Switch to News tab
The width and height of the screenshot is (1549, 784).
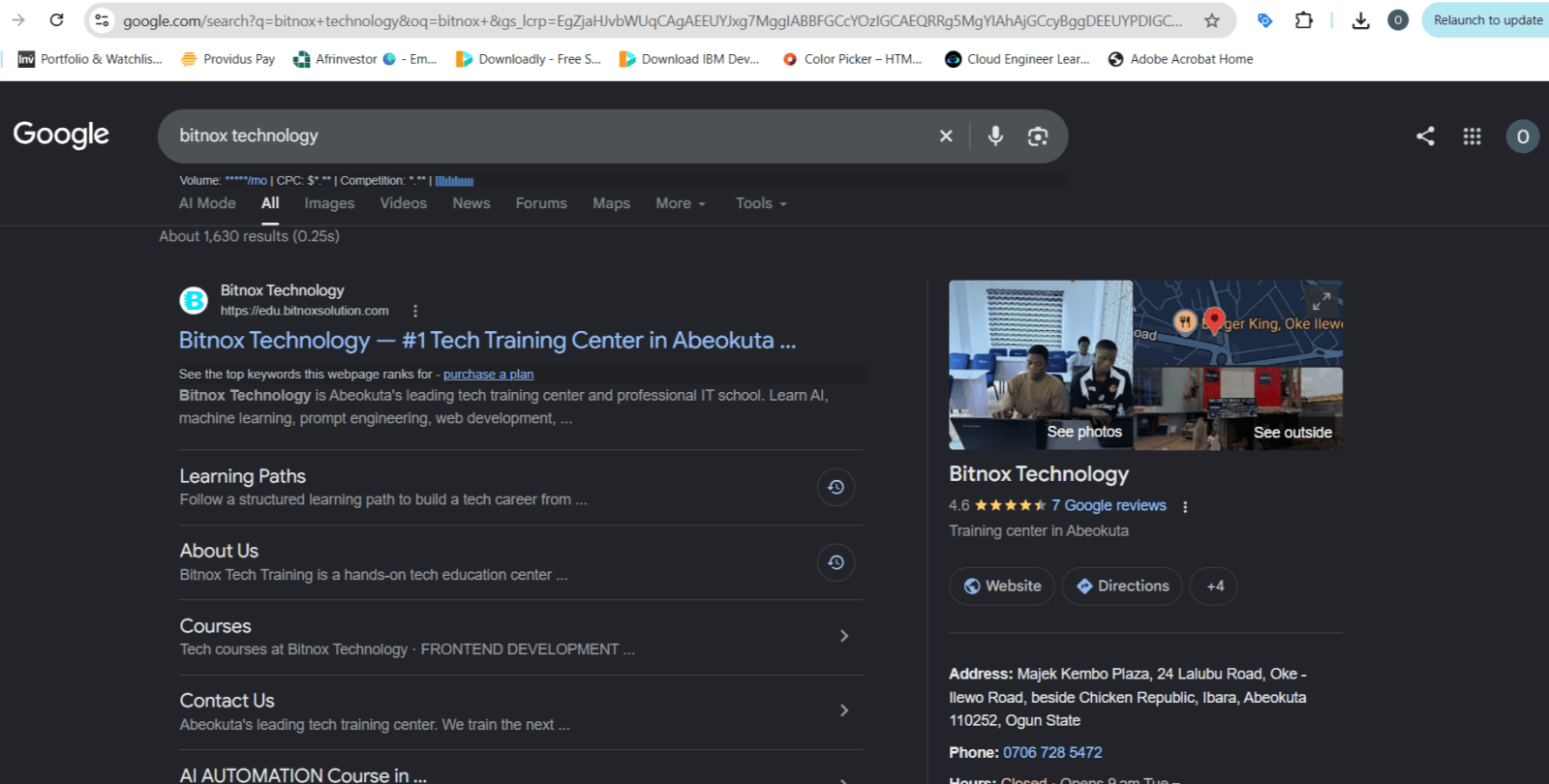pos(471,203)
